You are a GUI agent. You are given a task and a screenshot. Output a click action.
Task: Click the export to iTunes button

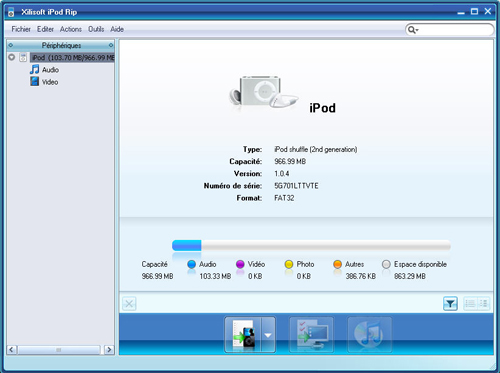369,334
